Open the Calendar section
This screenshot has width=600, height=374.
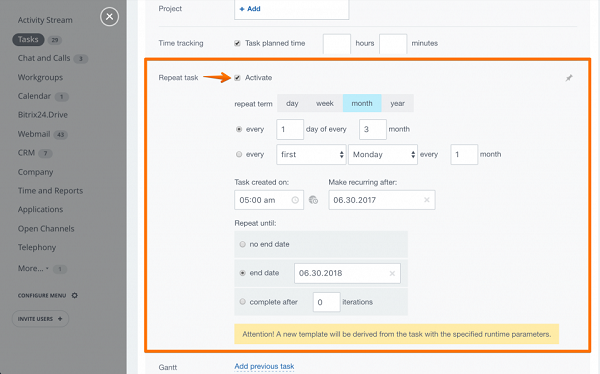pyautogui.click(x=34, y=96)
